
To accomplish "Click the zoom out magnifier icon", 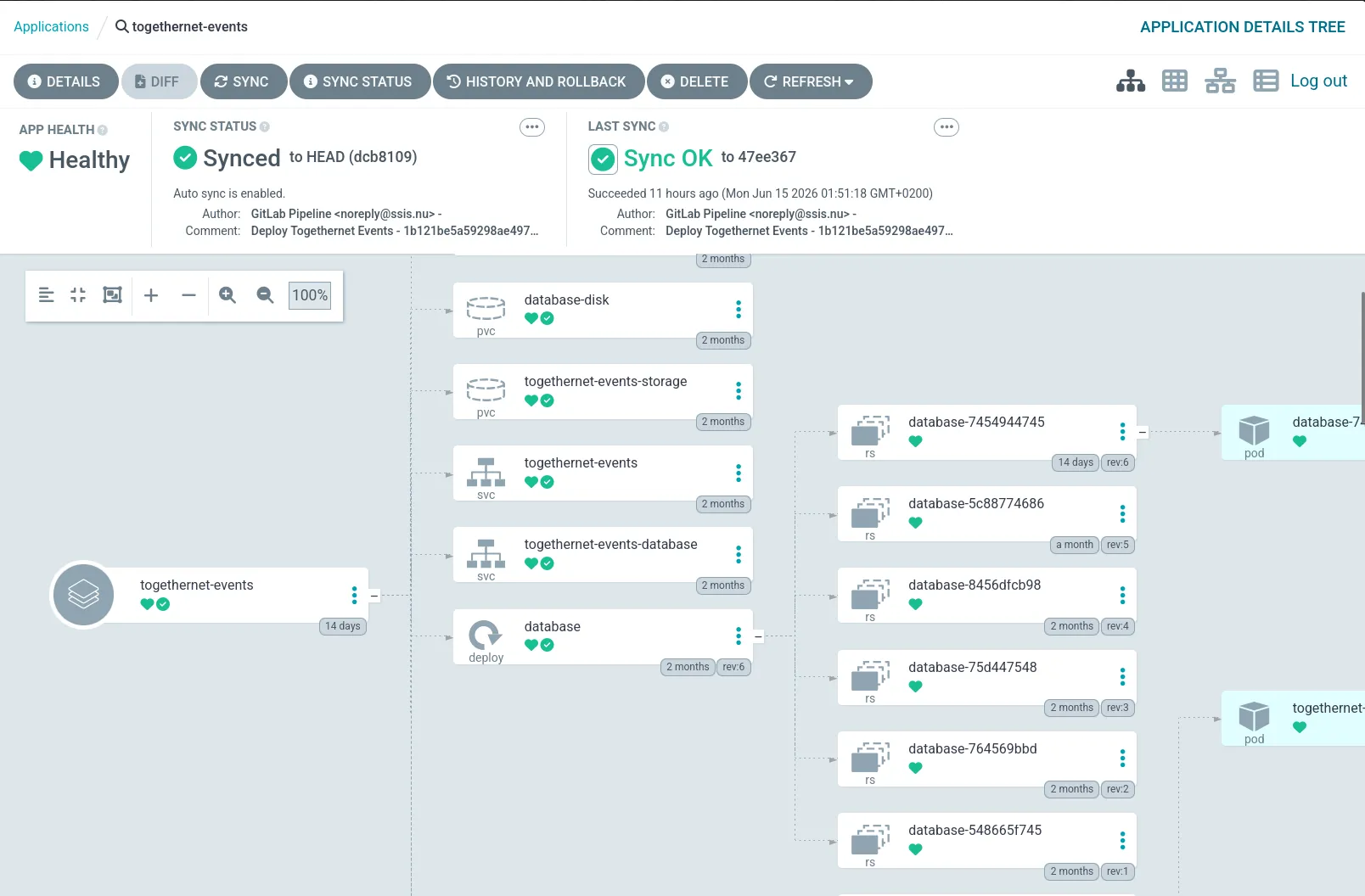I will [265, 295].
